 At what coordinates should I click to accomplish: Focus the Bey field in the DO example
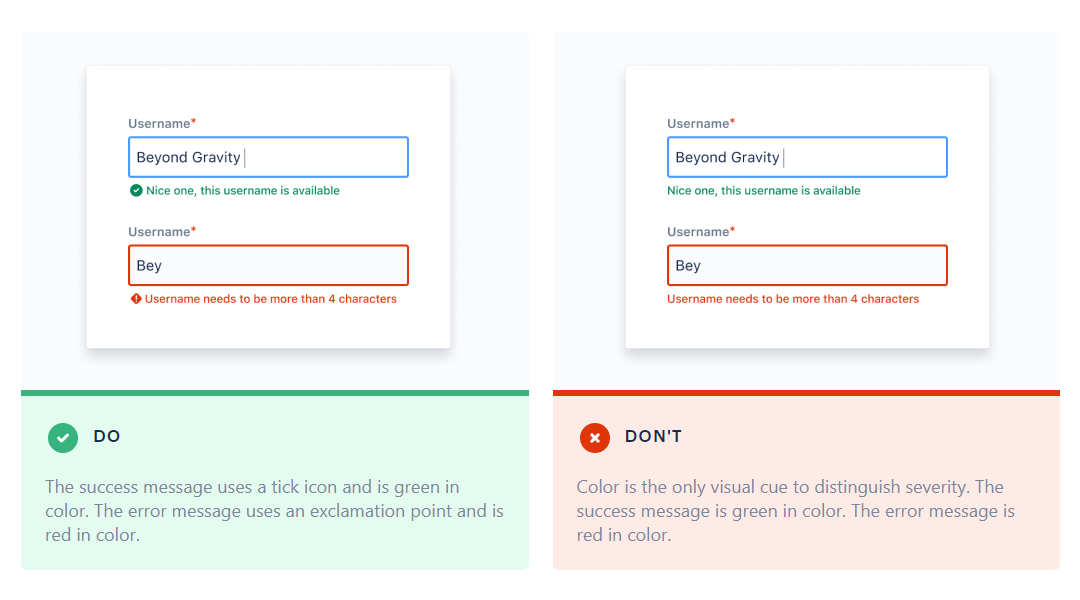point(268,265)
